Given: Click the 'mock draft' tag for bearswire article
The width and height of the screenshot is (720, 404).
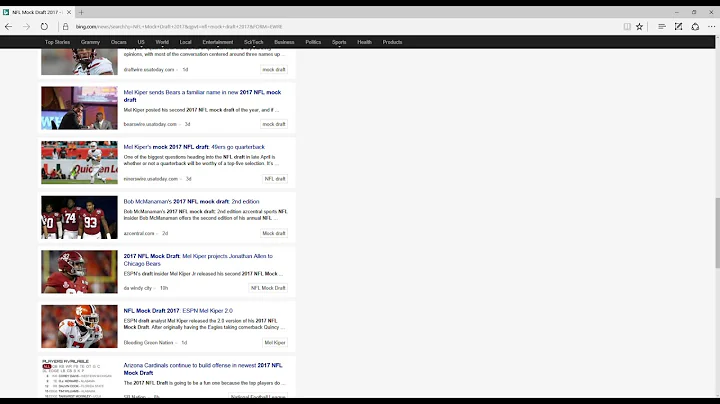Looking at the screenshot, I should tap(274, 124).
